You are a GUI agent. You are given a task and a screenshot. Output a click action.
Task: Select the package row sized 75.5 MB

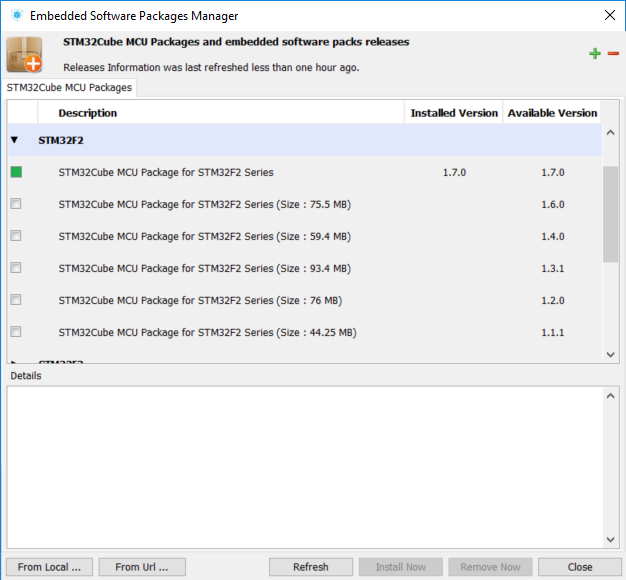coord(305,204)
